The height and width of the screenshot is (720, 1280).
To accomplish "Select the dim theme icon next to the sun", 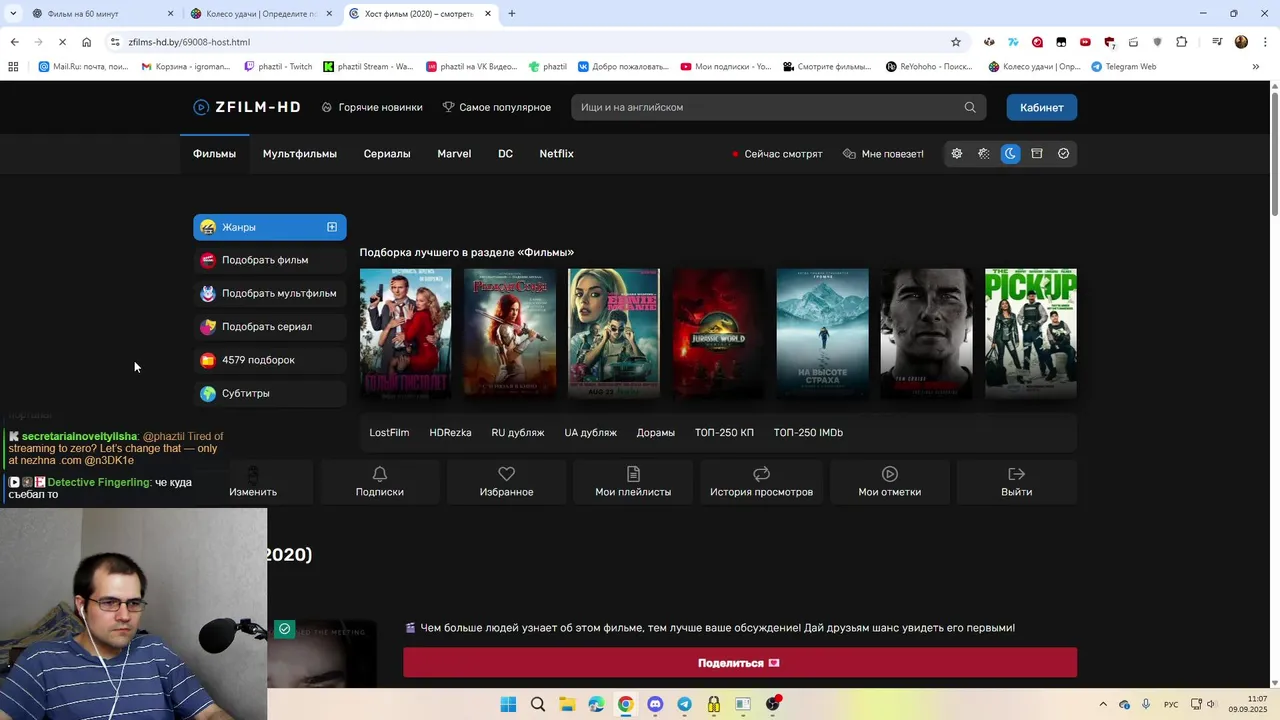I will (984, 154).
